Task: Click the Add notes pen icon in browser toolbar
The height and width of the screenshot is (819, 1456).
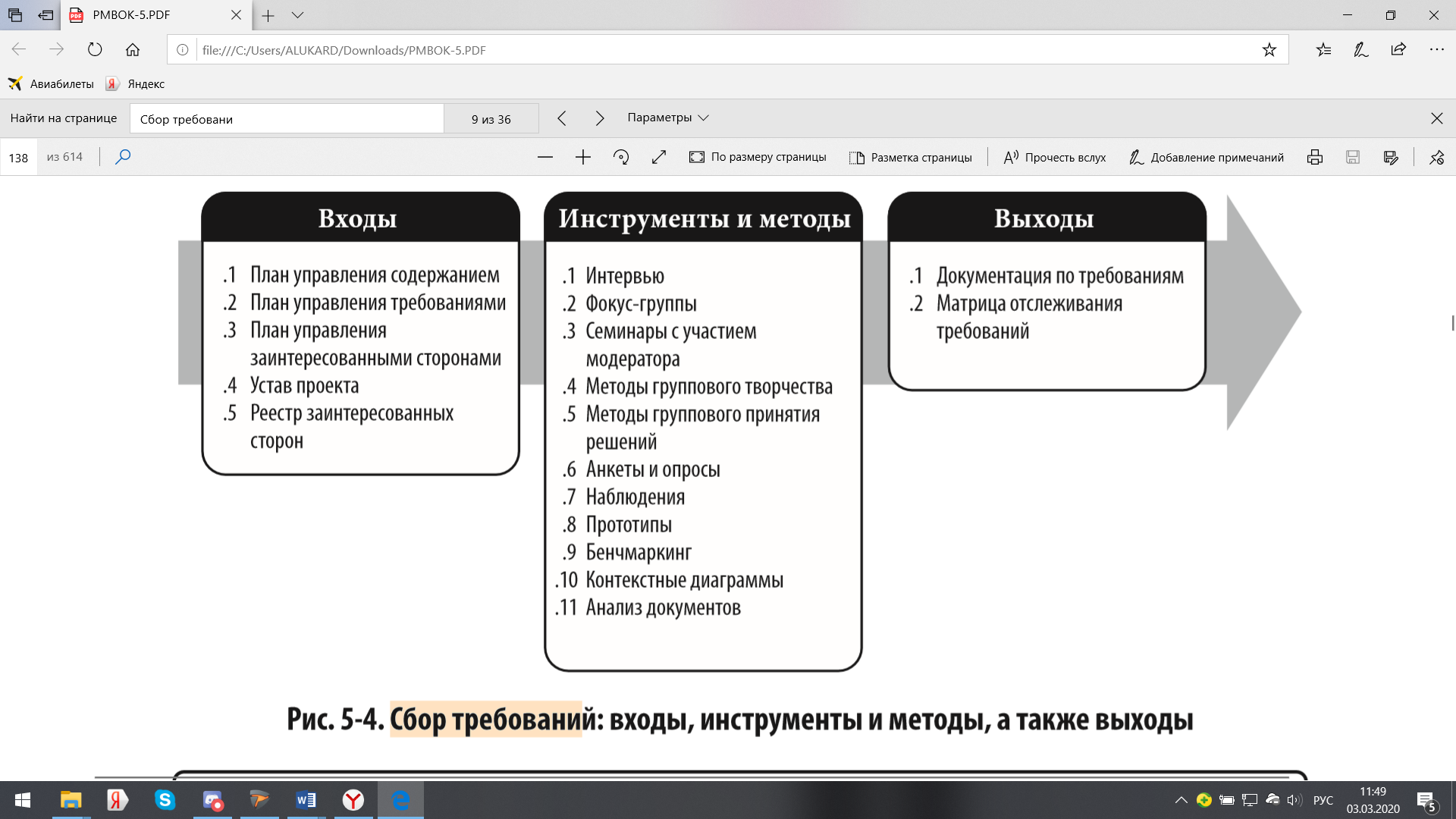Action: click(1361, 50)
